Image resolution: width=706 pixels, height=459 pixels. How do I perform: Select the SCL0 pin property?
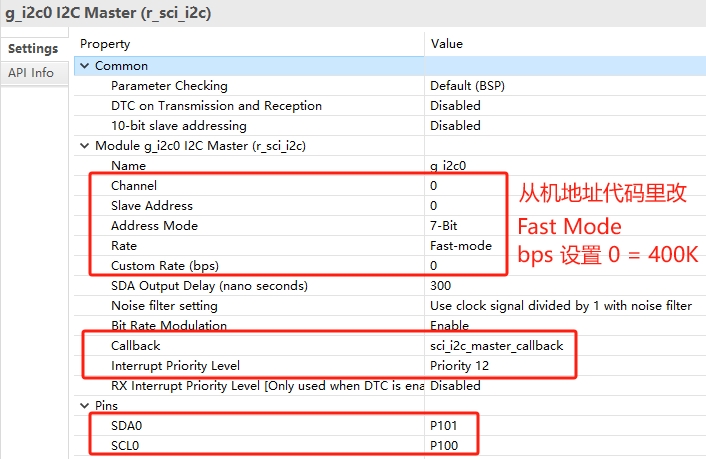tap(125, 445)
